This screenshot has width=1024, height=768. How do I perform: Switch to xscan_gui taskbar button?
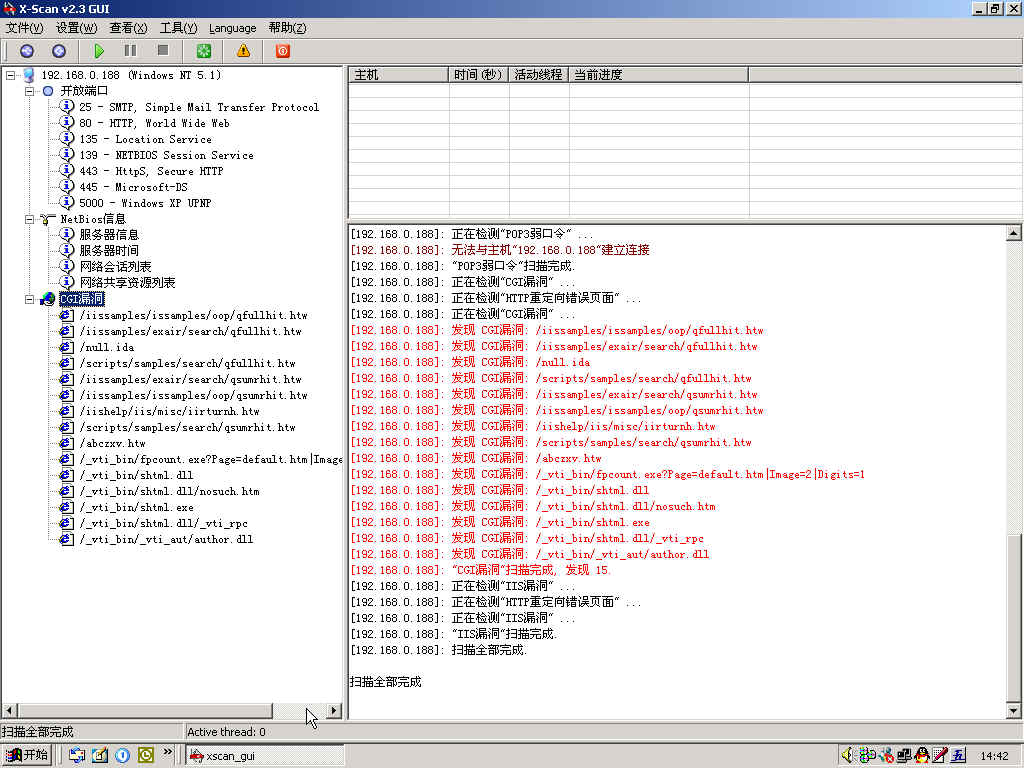[264, 756]
